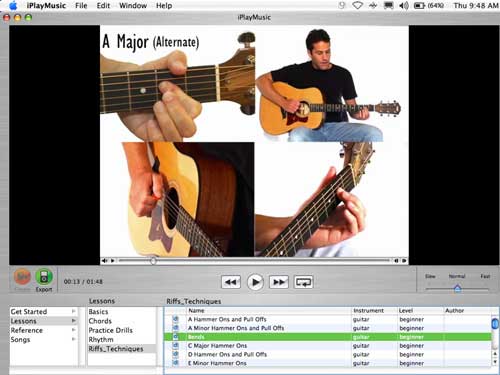This screenshot has height=375, width=500.
Task: Click the video icon beside Bends row
Action: 175,337
